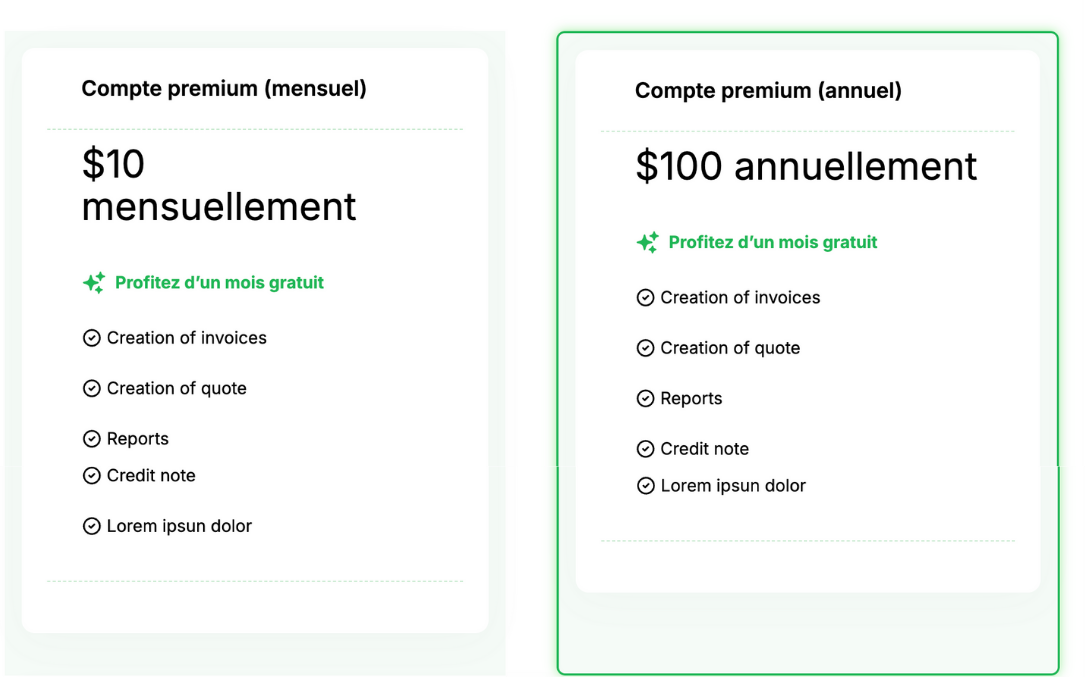Select the Compte premium annuel card
Image resolution: width=1085 pixels, height=680 pixels.
click(x=806, y=350)
